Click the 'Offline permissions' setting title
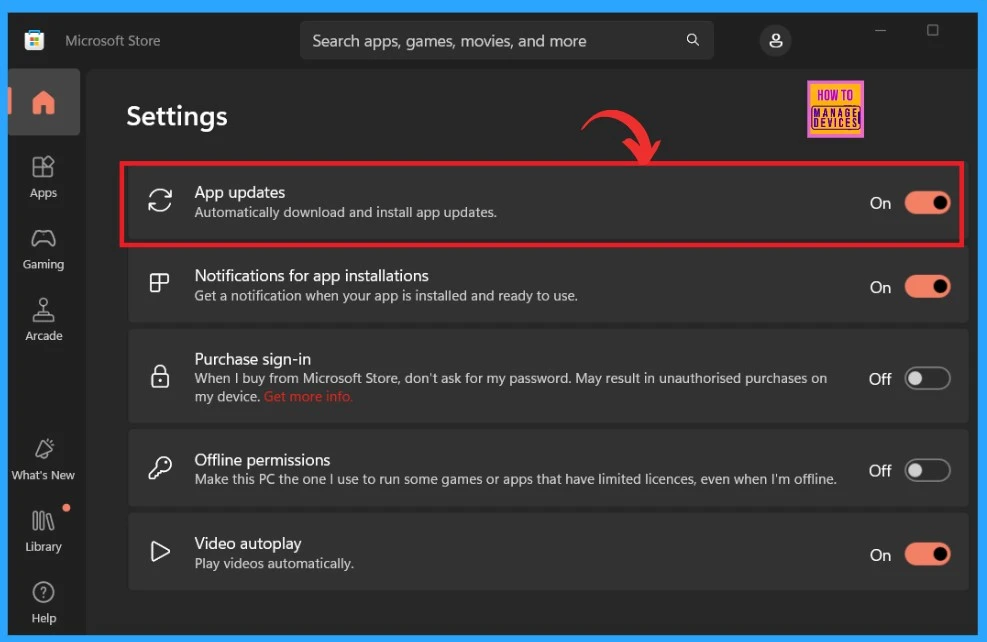 point(262,459)
